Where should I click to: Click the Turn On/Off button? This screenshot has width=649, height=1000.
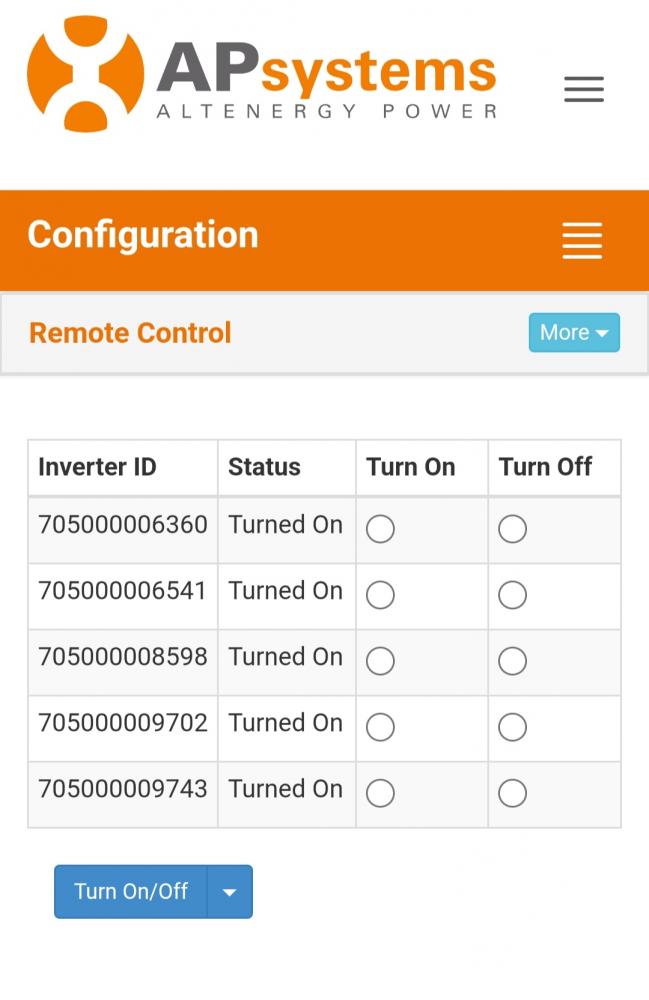coord(131,892)
